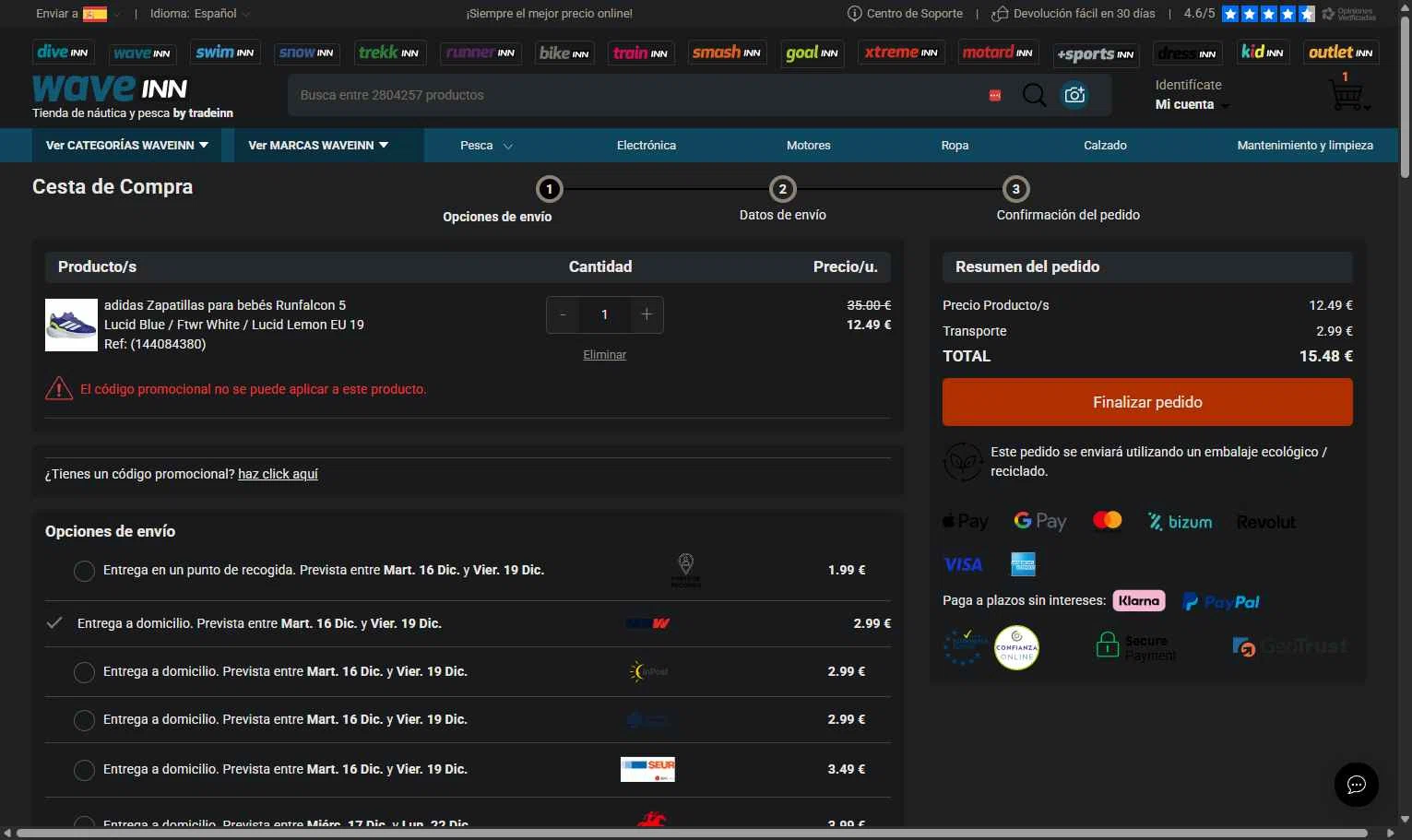Image resolution: width=1412 pixels, height=840 pixels.
Task: Decrease quantity with minus button
Action: coord(563,314)
